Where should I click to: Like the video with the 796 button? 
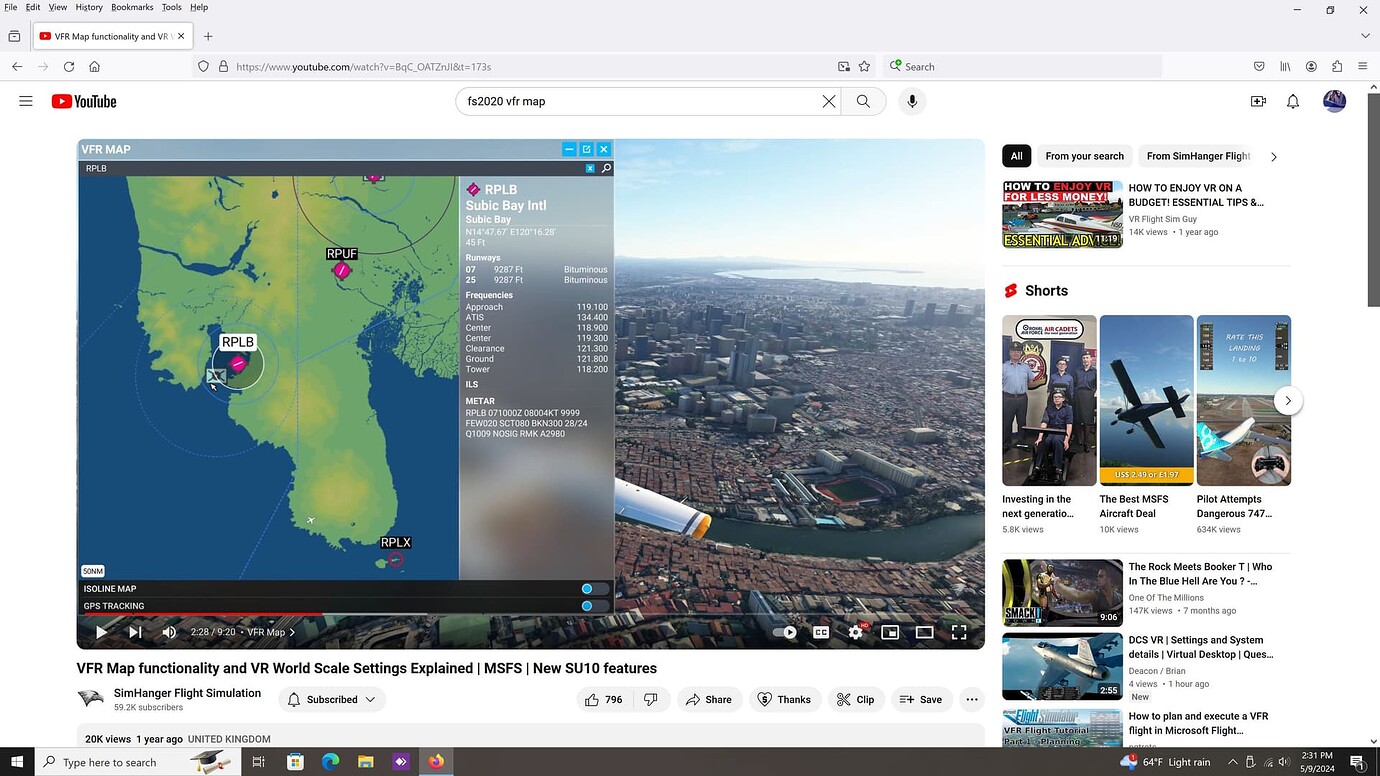602,699
